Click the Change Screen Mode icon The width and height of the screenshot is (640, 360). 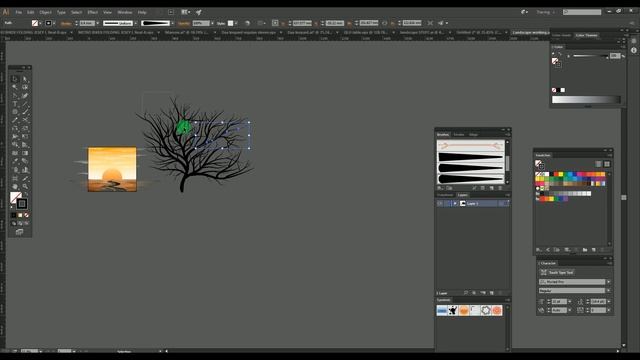tap(19, 232)
